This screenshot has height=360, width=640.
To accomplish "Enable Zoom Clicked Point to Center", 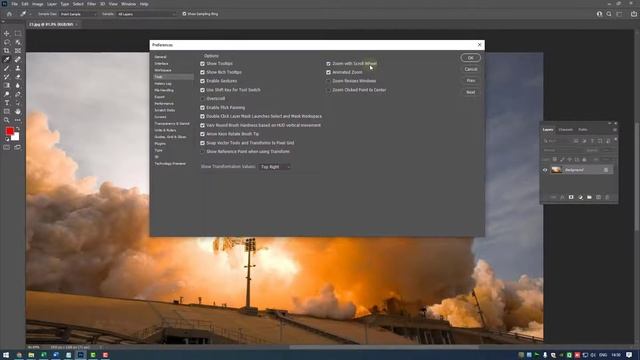I will (328, 90).
